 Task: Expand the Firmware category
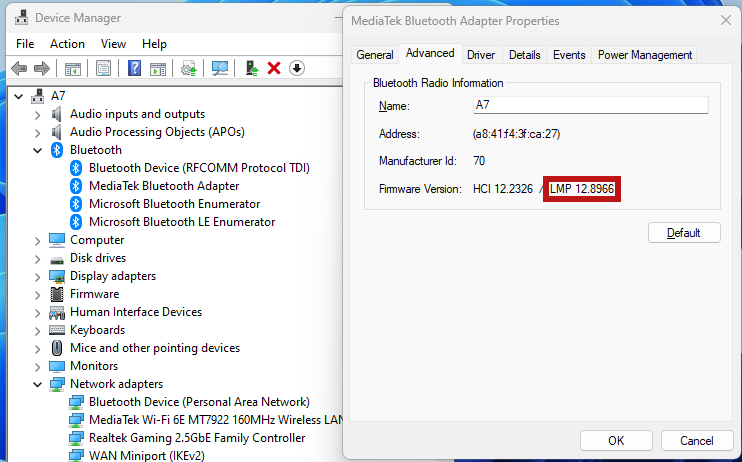pyautogui.click(x=37, y=294)
